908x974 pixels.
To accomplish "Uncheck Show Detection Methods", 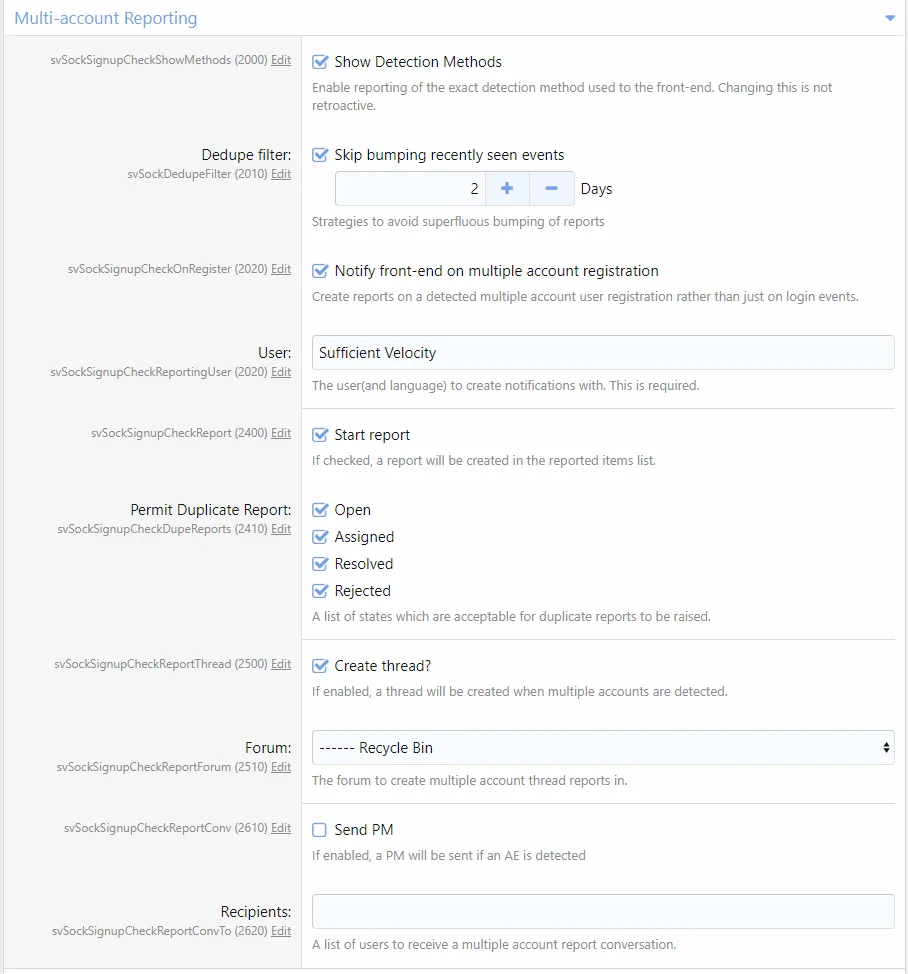I will coord(321,62).
